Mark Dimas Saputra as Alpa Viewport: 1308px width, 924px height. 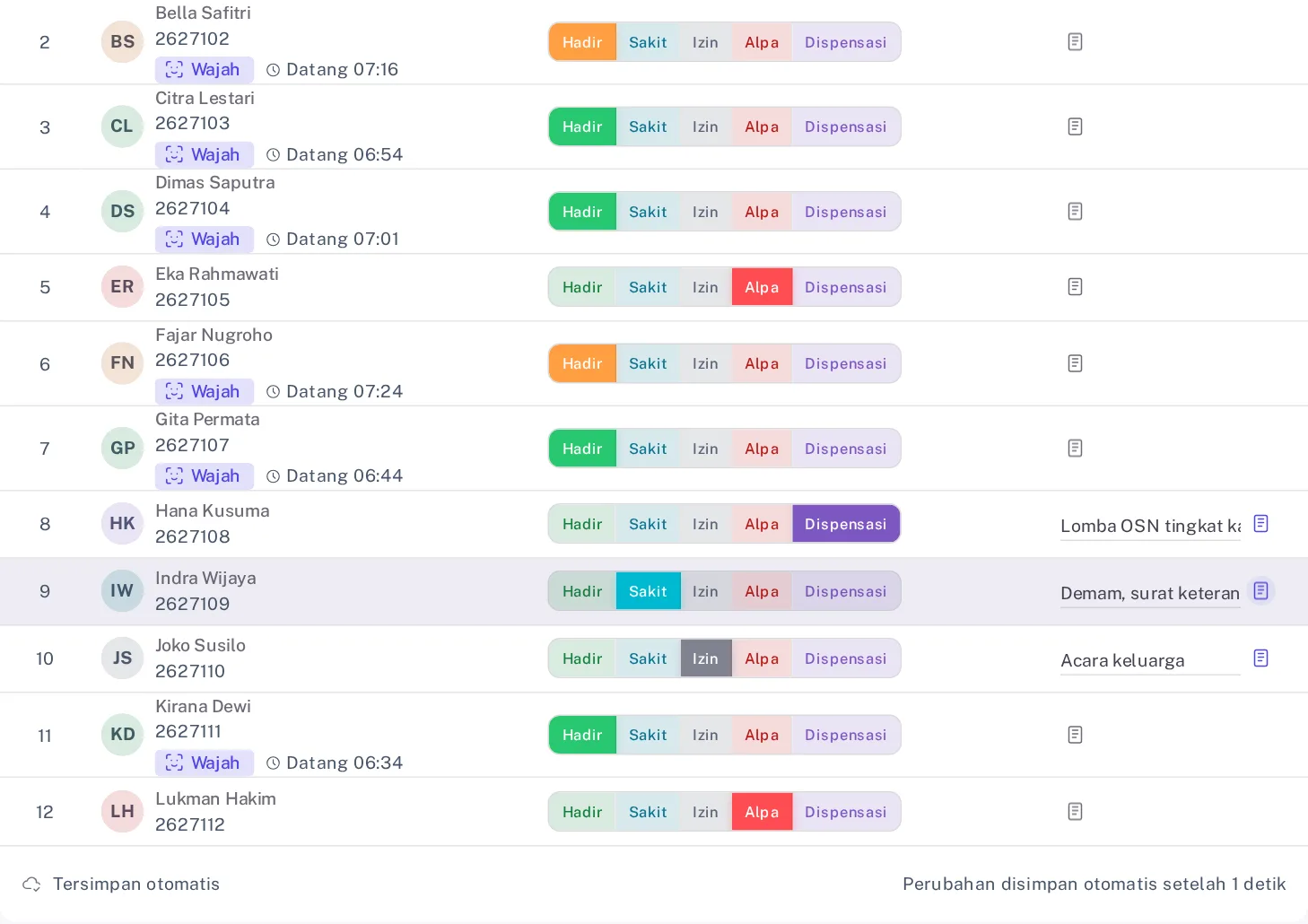[762, 212]
